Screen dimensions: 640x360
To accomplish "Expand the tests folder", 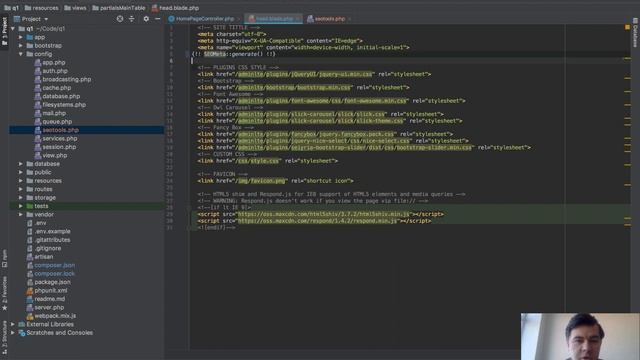I will (20, 206).
